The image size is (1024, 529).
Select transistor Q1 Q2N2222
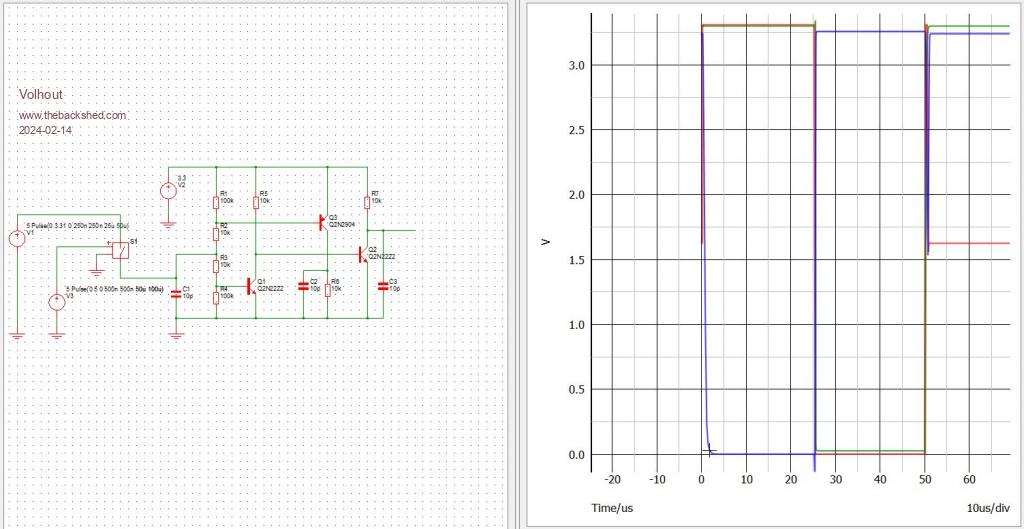tap(251, 287)
